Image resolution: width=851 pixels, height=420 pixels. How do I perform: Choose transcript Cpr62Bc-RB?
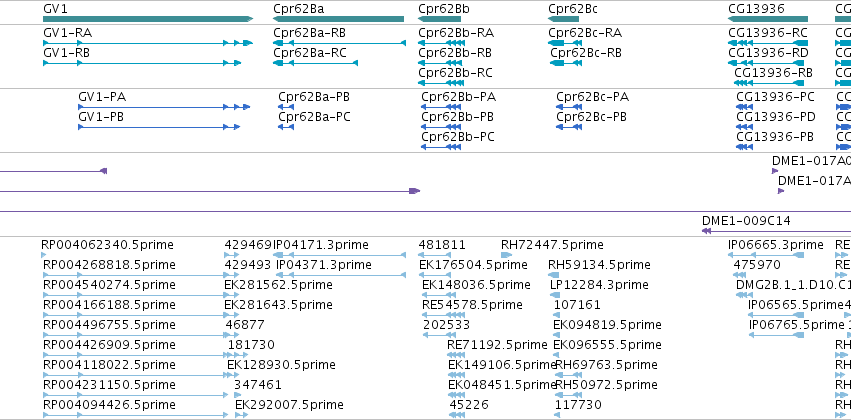point(586,53)
